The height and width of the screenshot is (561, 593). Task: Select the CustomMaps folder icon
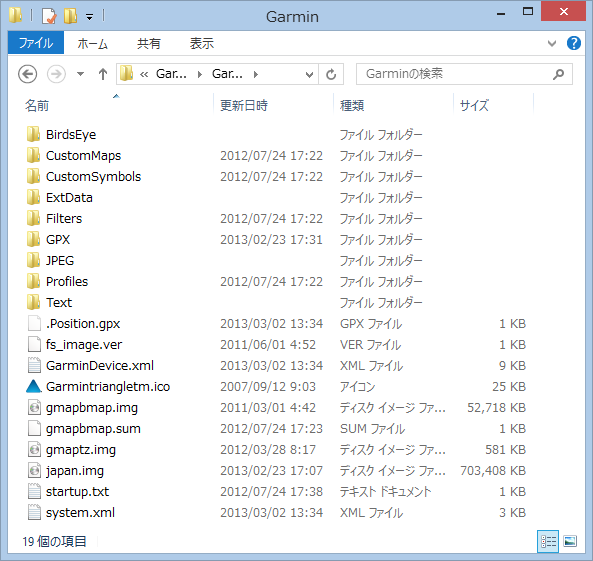[x=34, y=155]
